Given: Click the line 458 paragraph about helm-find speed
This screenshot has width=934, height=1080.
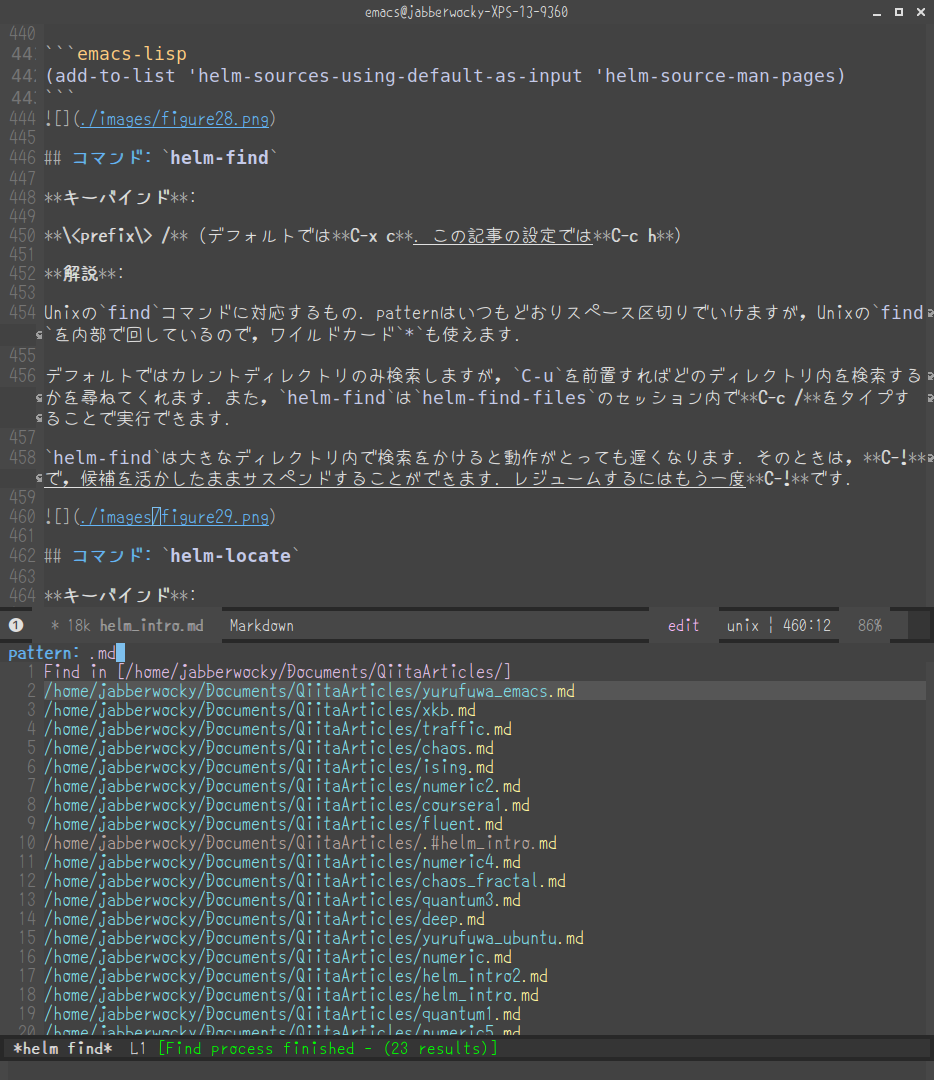Looking at the screenshot, I should coord(484,468).
